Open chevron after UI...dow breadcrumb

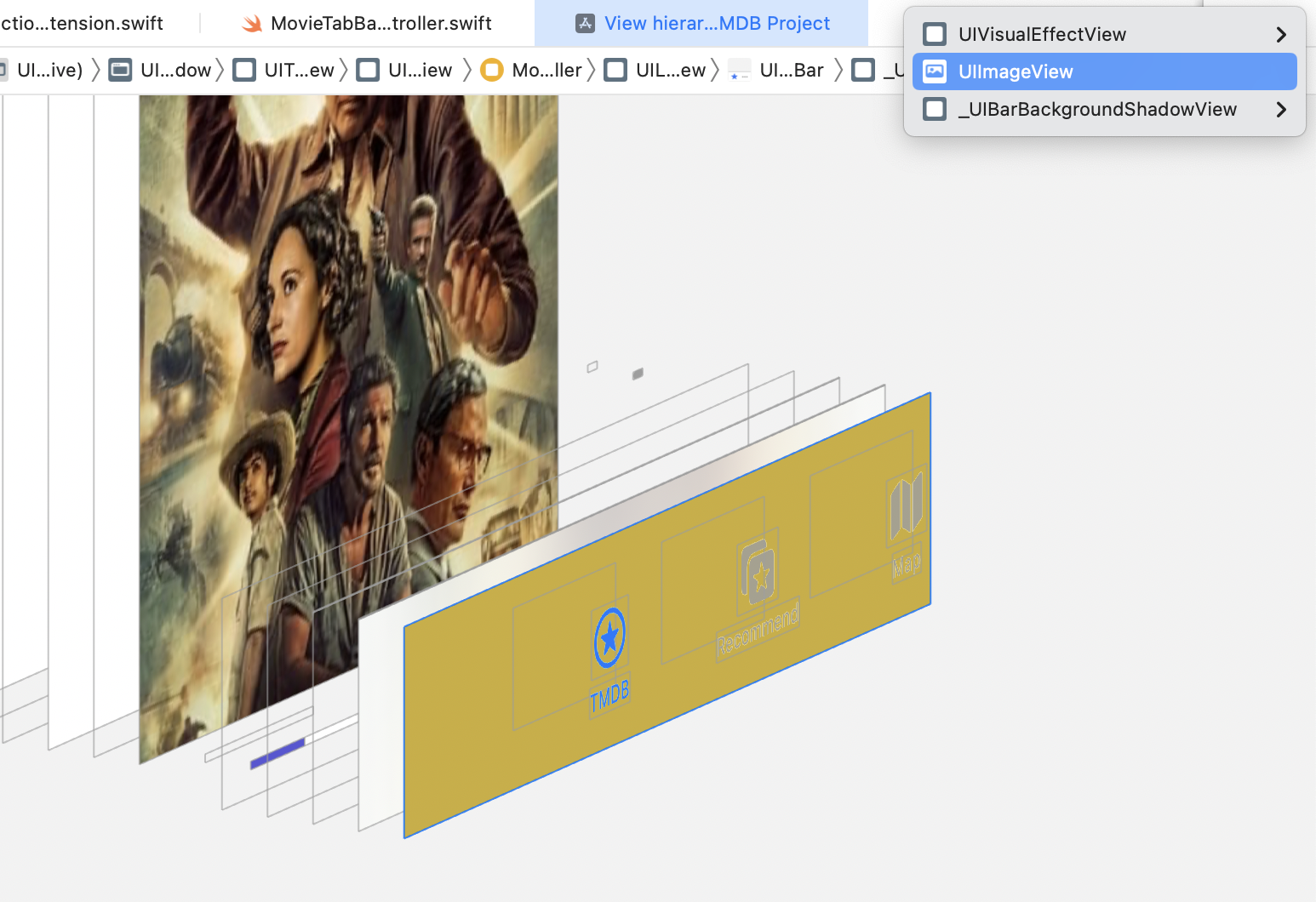pyautogui.click(x=220, y=70)
